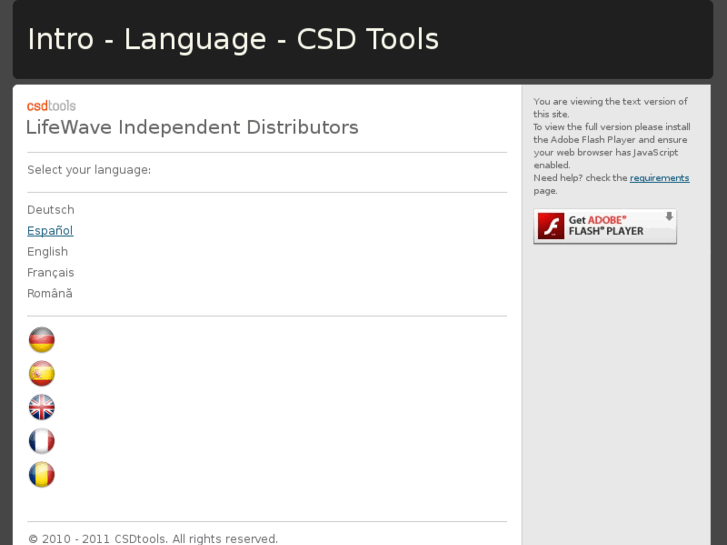727x545 pixels.
Task: Choose the French flag icon
Action: point(42,441)
